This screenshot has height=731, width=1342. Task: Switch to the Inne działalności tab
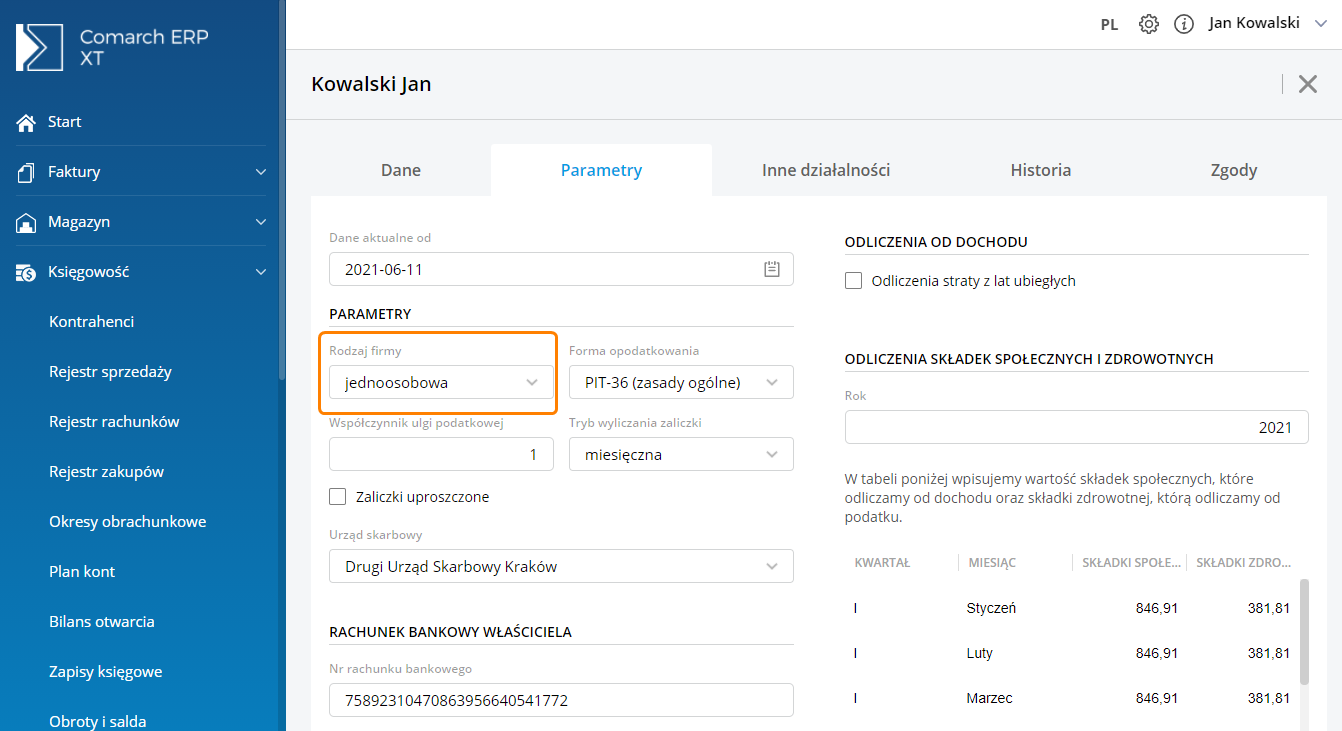click(x=825, y=170)
